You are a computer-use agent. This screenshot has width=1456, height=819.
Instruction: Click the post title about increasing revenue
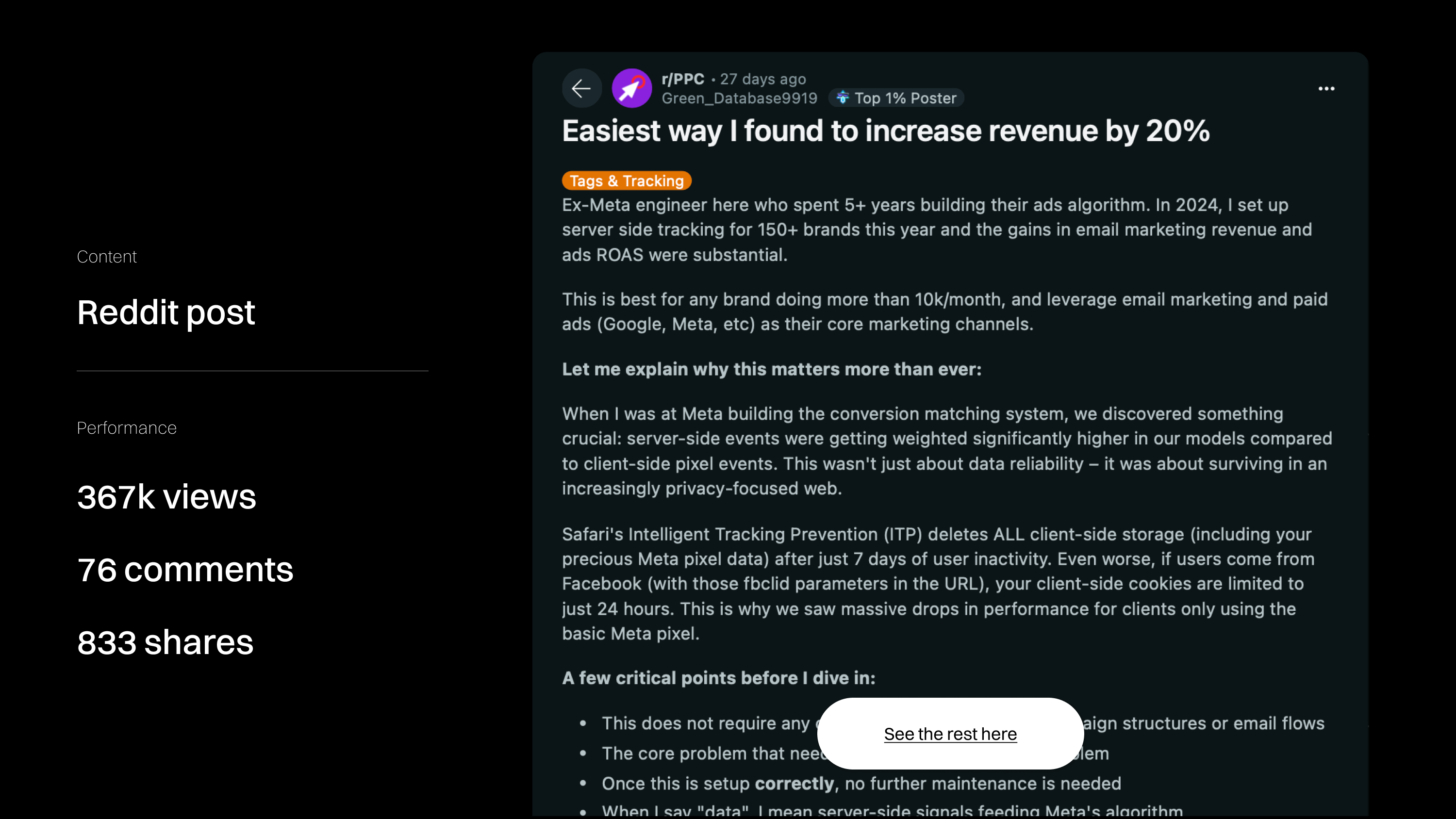coord(885,131)
